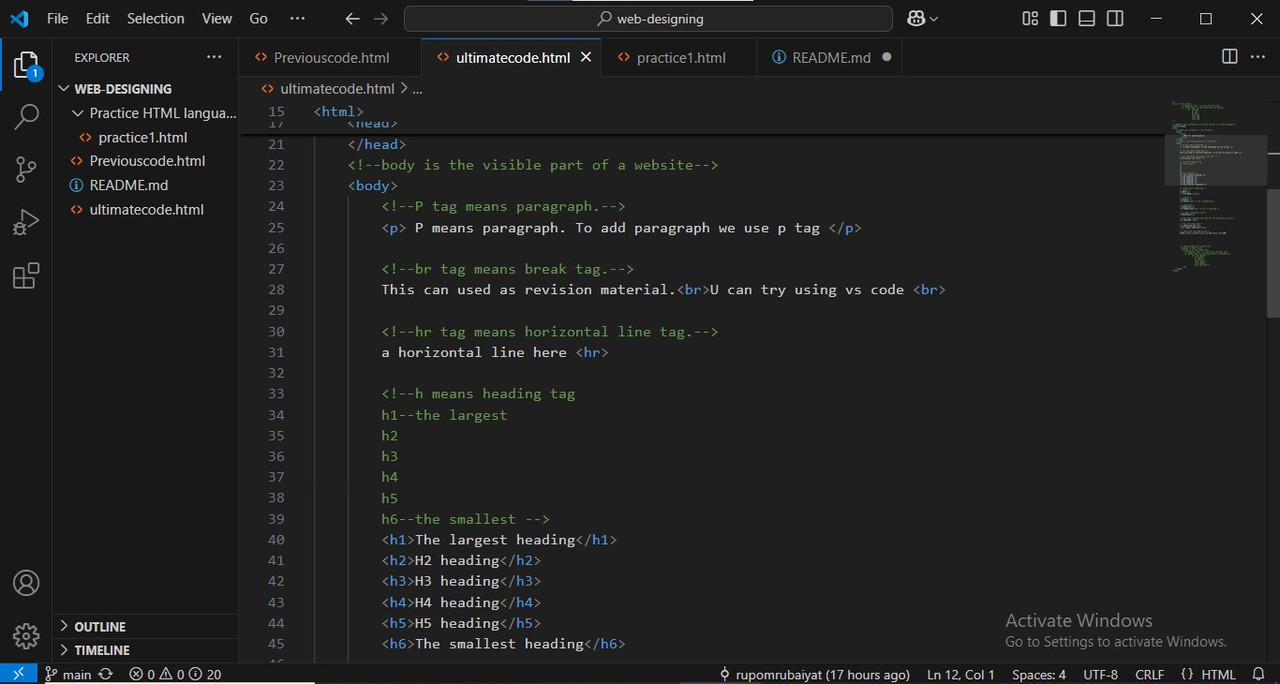Open the Extensions view icon
Image resolution: width=1280 pixels, height=684 pixels.
point(26,275)
